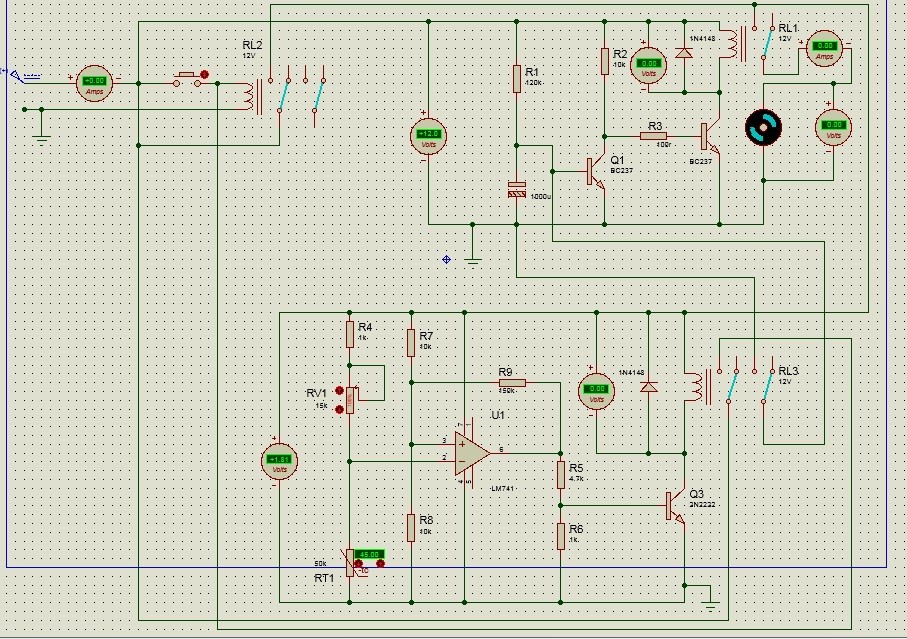Click RV1 upper red adjust dot
The image size is (907, 639).
pyautogui.click(x=340, y=391)
